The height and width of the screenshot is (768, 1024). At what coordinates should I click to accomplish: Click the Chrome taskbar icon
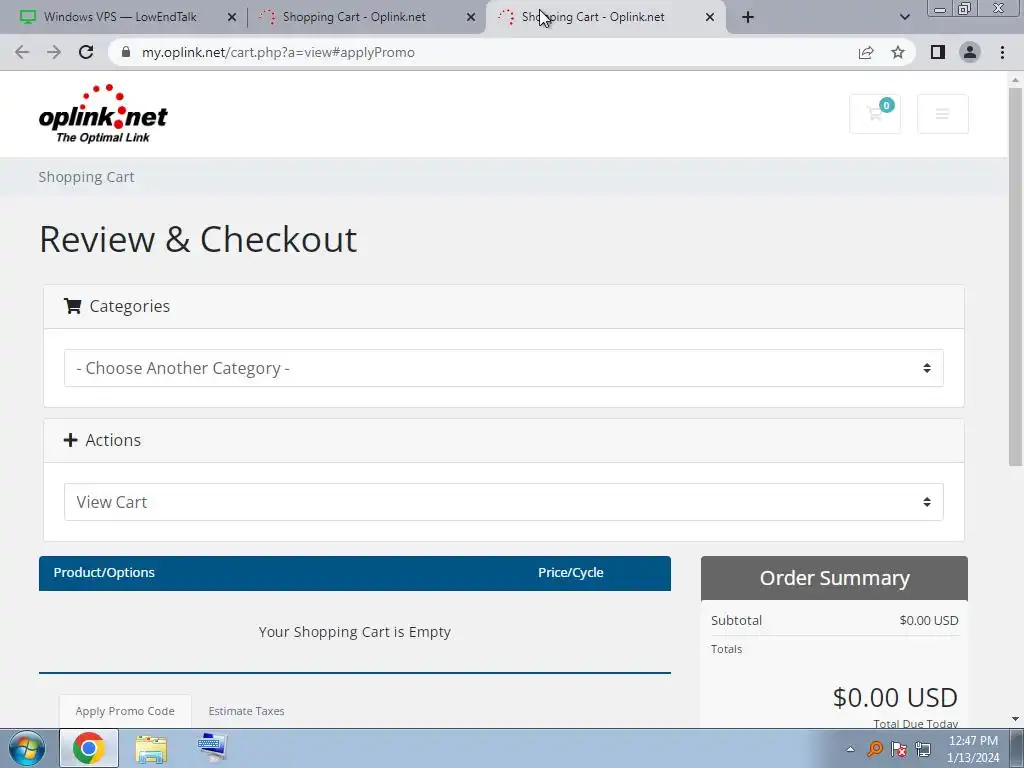tap(89, 748)
